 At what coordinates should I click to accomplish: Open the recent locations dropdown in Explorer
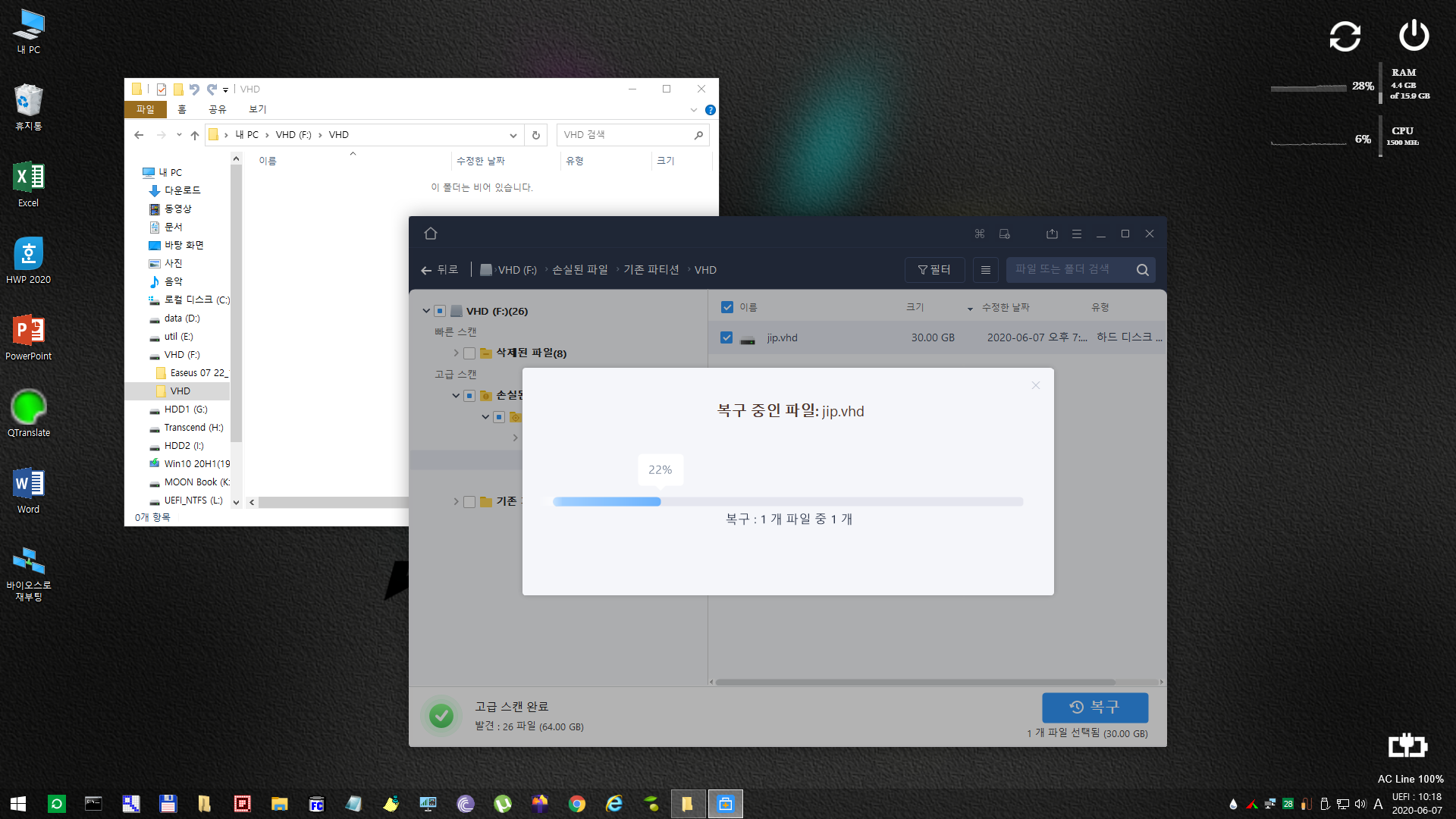pos(179,135)
